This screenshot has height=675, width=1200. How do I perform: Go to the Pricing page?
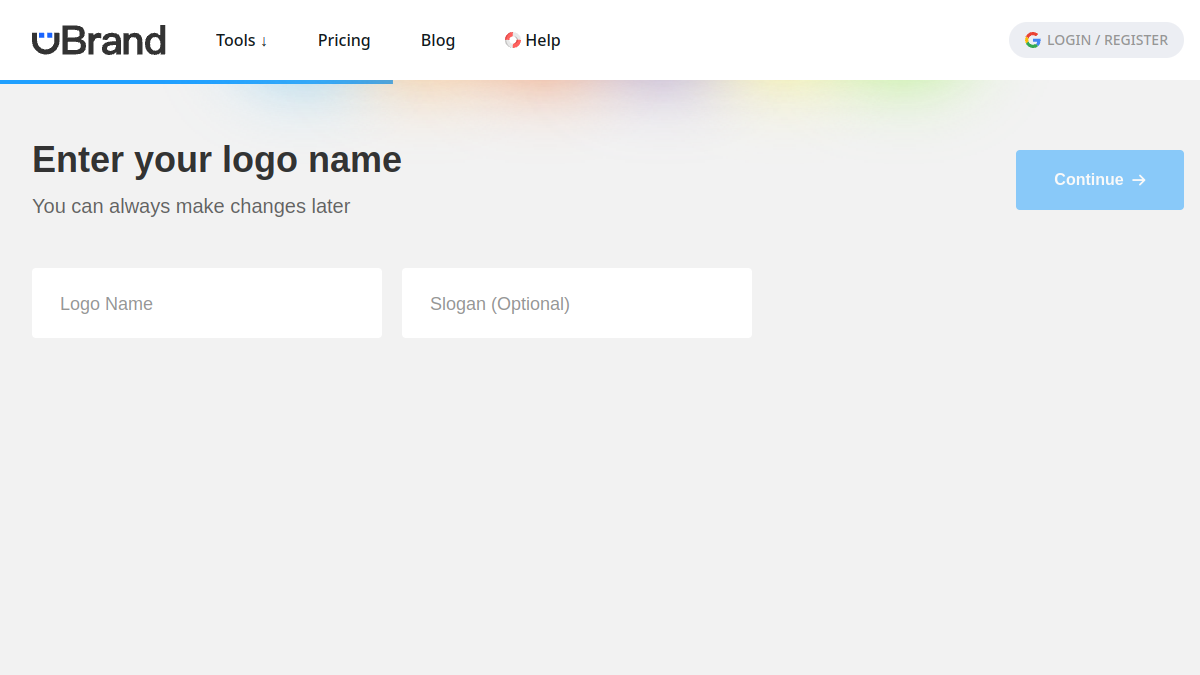point(344,40)
